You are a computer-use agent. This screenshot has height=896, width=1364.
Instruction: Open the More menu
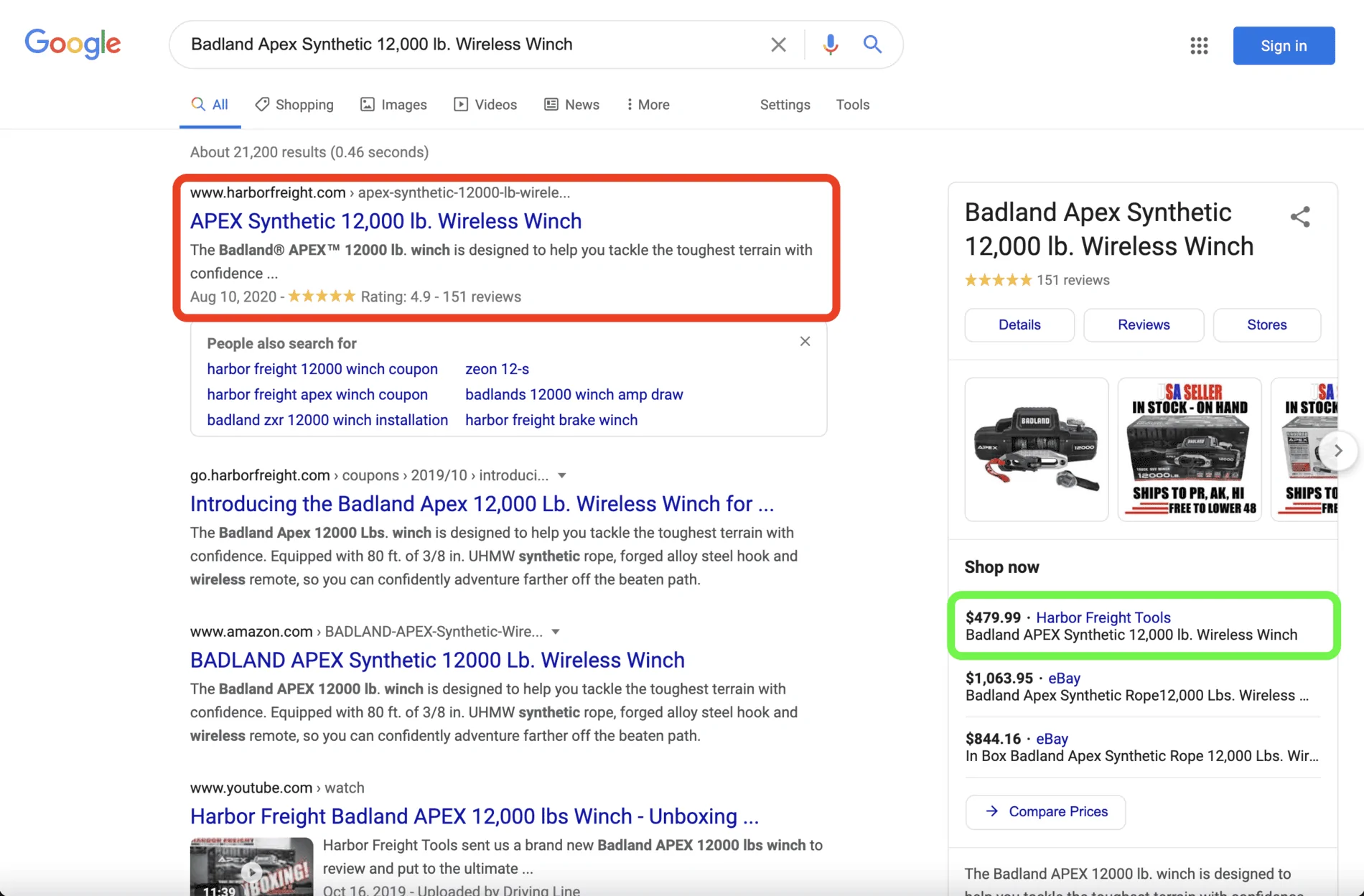(648, 105)
